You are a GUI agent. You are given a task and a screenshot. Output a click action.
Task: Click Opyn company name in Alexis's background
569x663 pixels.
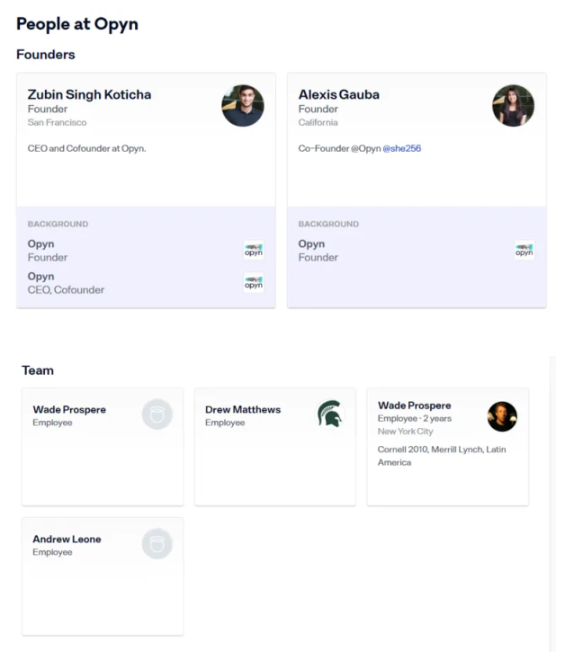point(312,244)
